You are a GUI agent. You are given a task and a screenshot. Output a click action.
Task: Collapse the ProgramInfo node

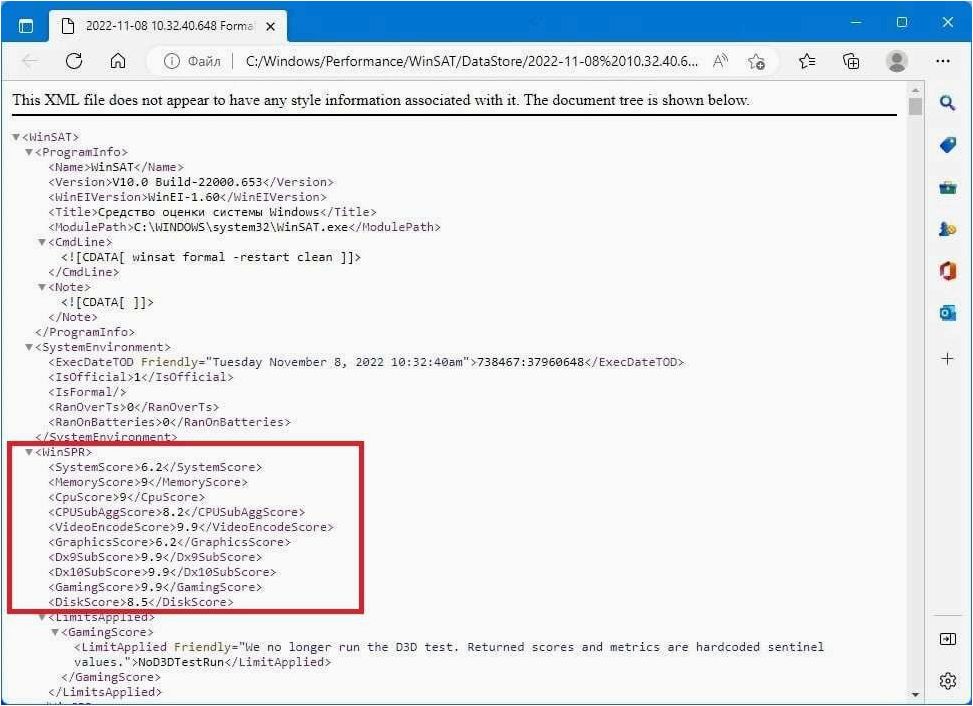click(x=29, y=152)
